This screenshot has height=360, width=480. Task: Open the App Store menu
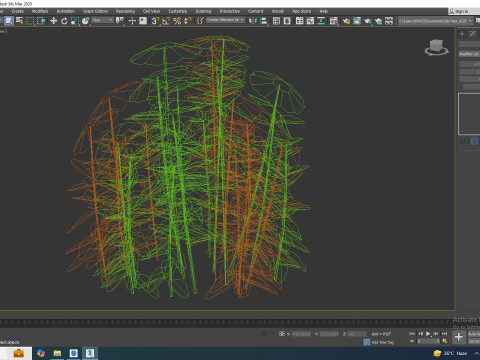pyautogui.click(x=301, y=11)
